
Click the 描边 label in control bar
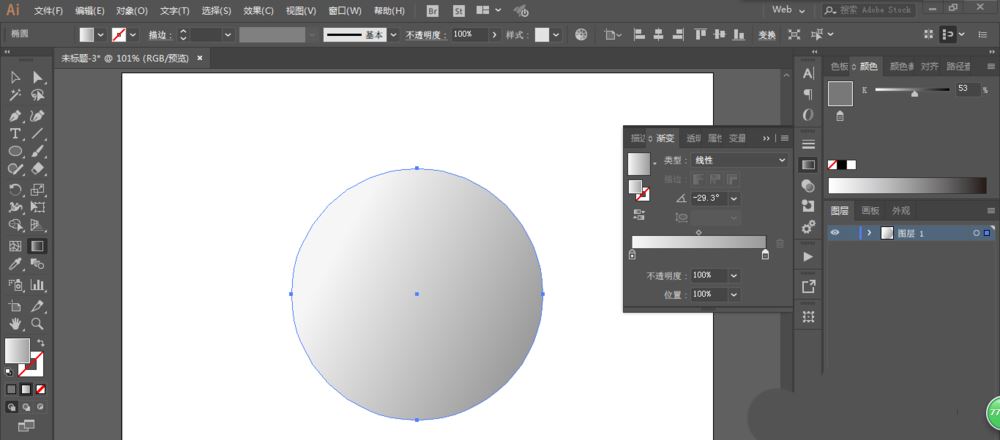click(158, 35)
